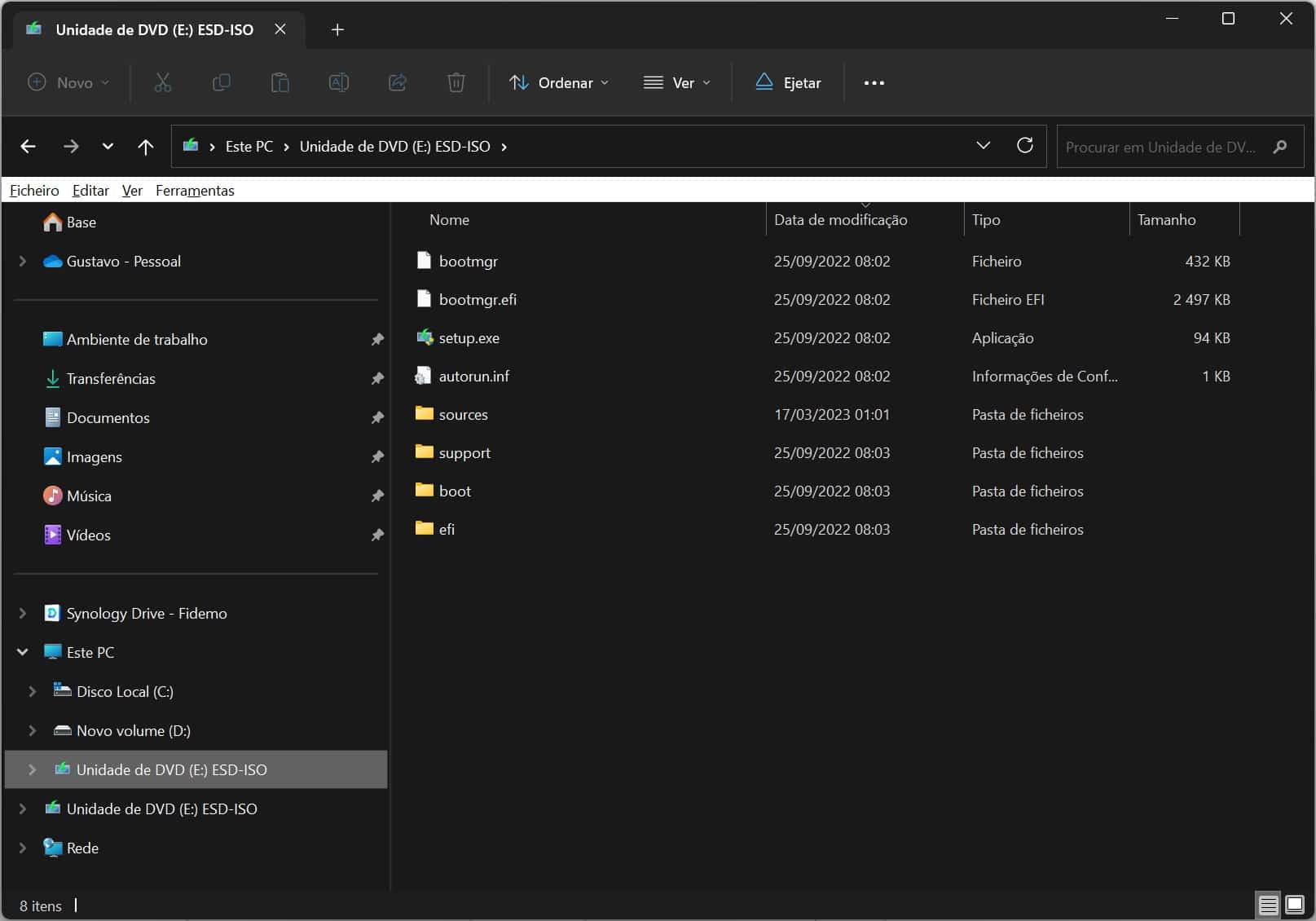The width and height of the screenshot is (1316, 921).
Task: Select the autorun.inf file icon
Action: pos(424,375)
